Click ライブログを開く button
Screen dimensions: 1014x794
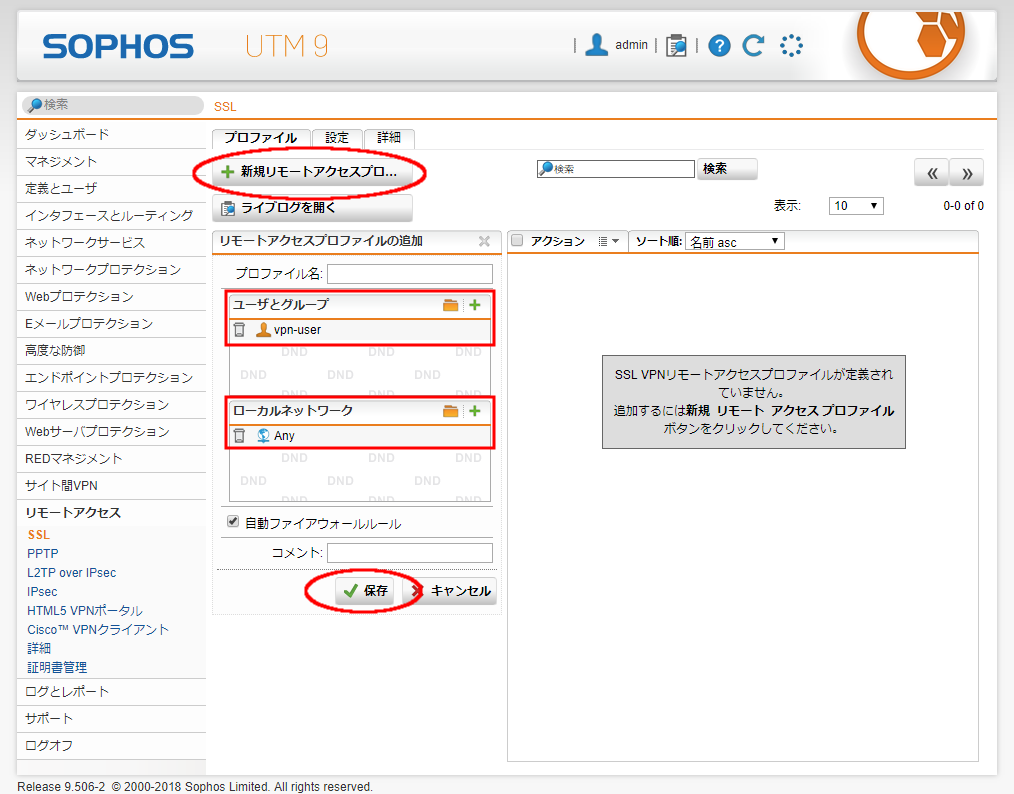tap(312, 208)
